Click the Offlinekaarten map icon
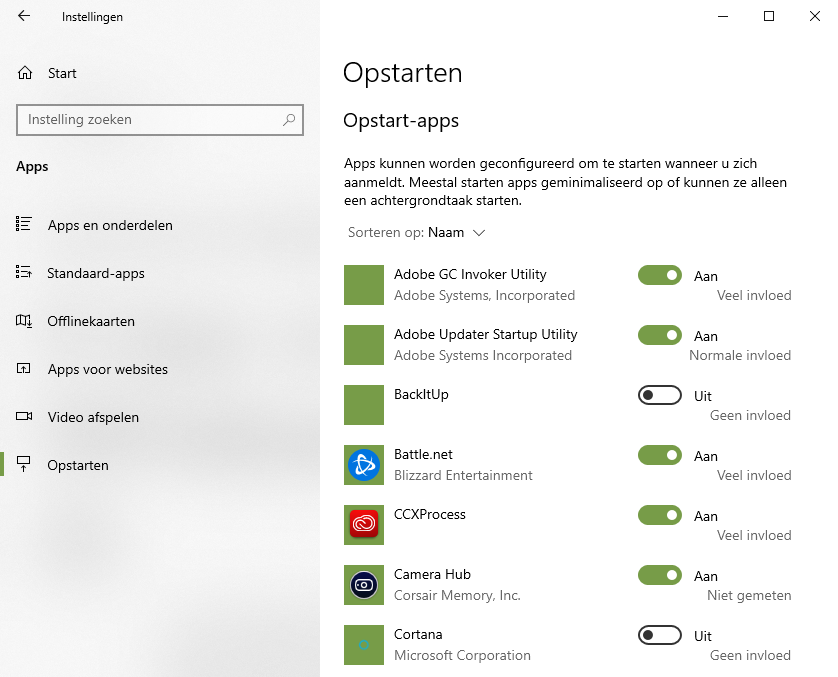Screen dimensions: 838x677 pos(24,321)
